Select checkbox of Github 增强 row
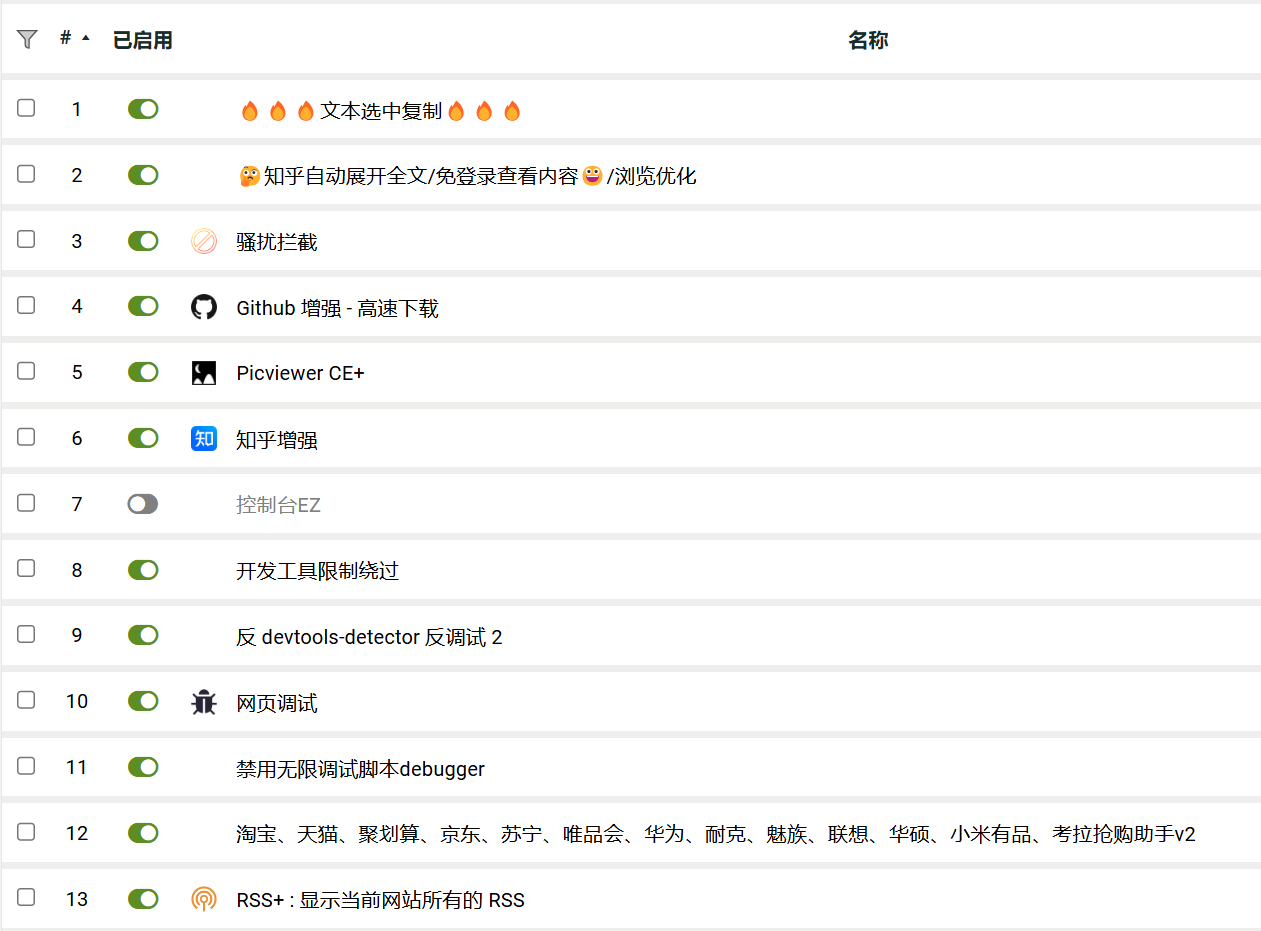The height and width of the screenshot is (931, 1261). [x=26, y=305]
